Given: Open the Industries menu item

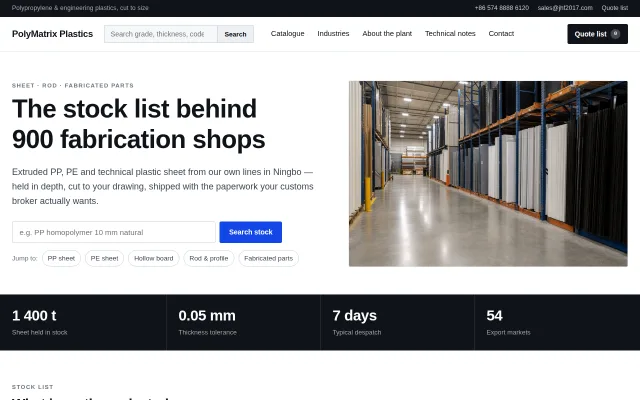Looking at the screenshot, I should (333, 33).
